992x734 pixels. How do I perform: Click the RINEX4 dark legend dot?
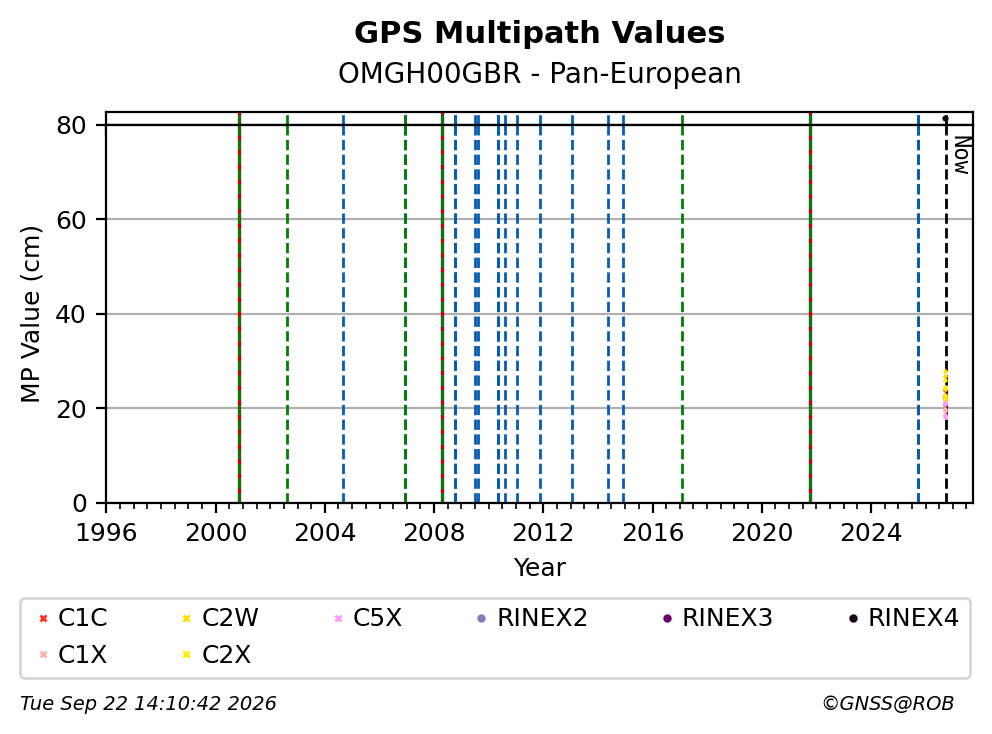[x=853, y=618]
